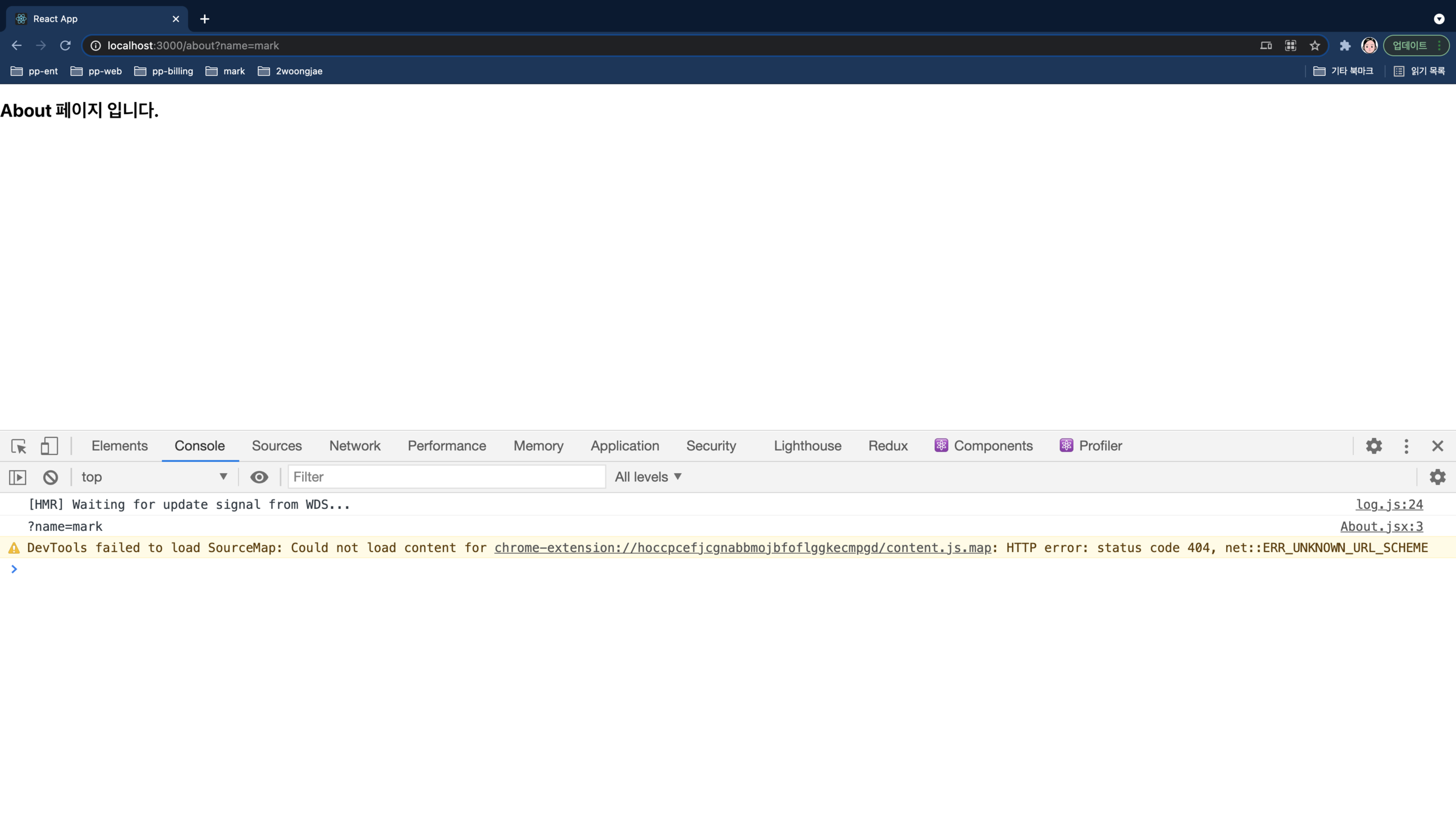The image size is (1456, 819).
Task: Bookmark page with star icon
Action: 1315,45
